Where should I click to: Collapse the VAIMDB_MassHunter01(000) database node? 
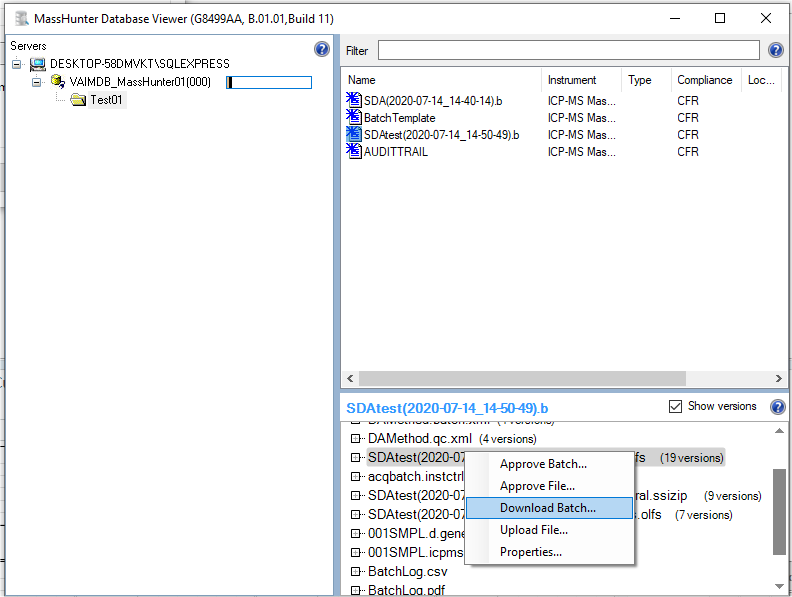36,82
